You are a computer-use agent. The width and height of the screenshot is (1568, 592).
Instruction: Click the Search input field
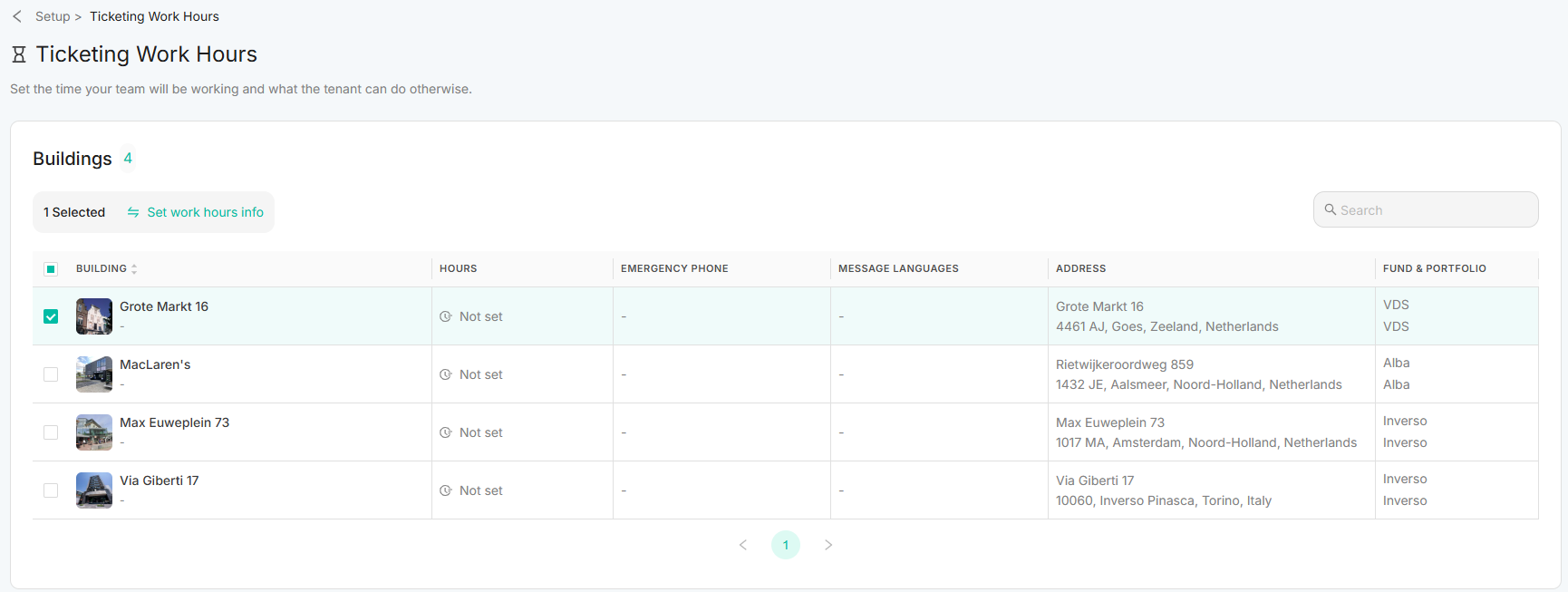1426,209
